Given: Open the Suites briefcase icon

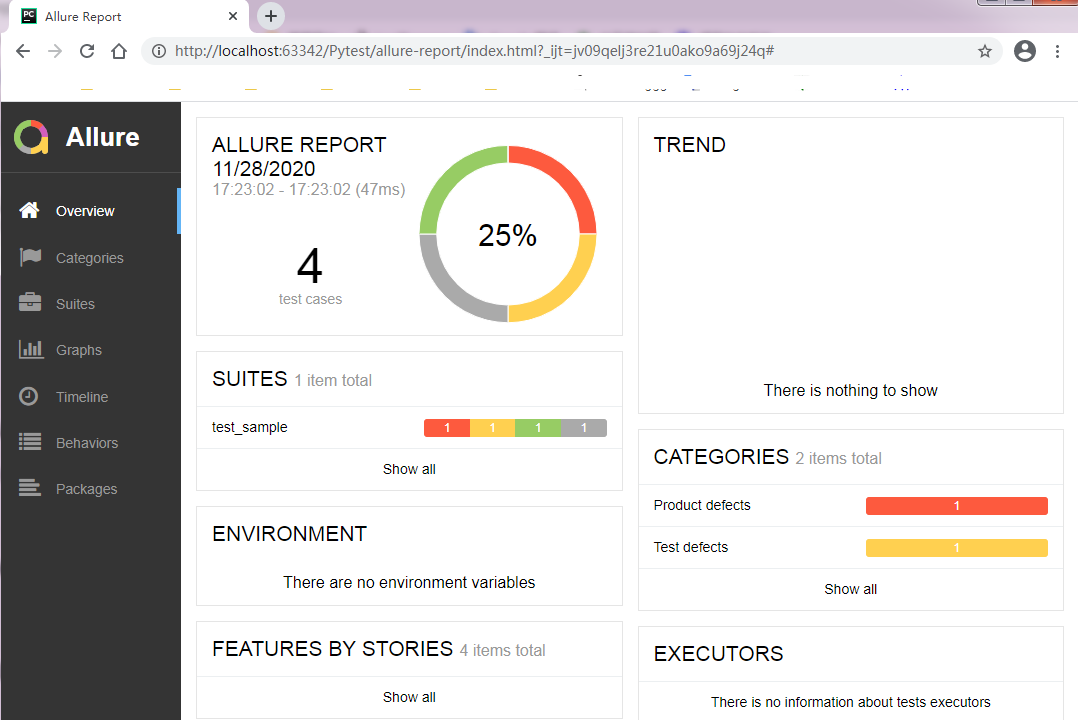Looking at the screenshot, I should (x=30, y=303).
